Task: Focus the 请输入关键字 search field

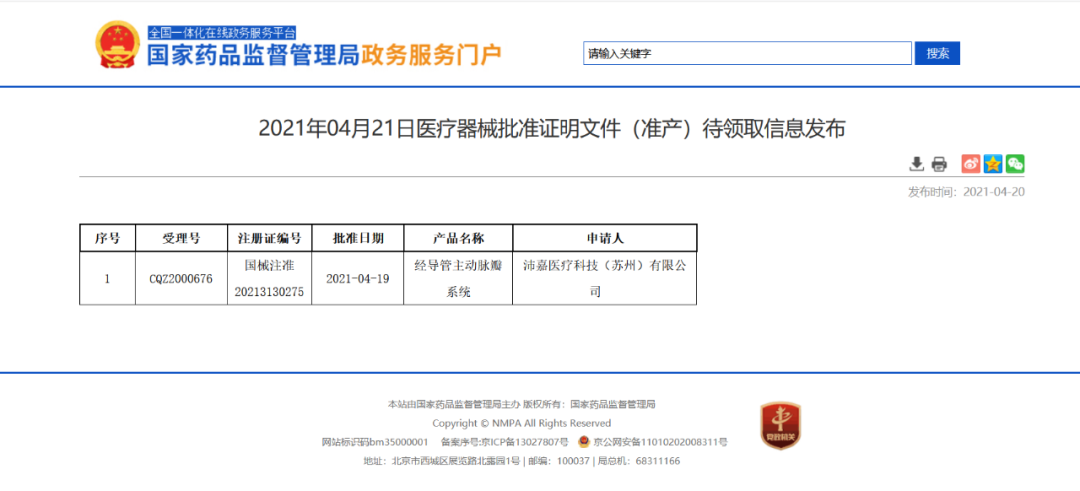Action: coord(747,53)
